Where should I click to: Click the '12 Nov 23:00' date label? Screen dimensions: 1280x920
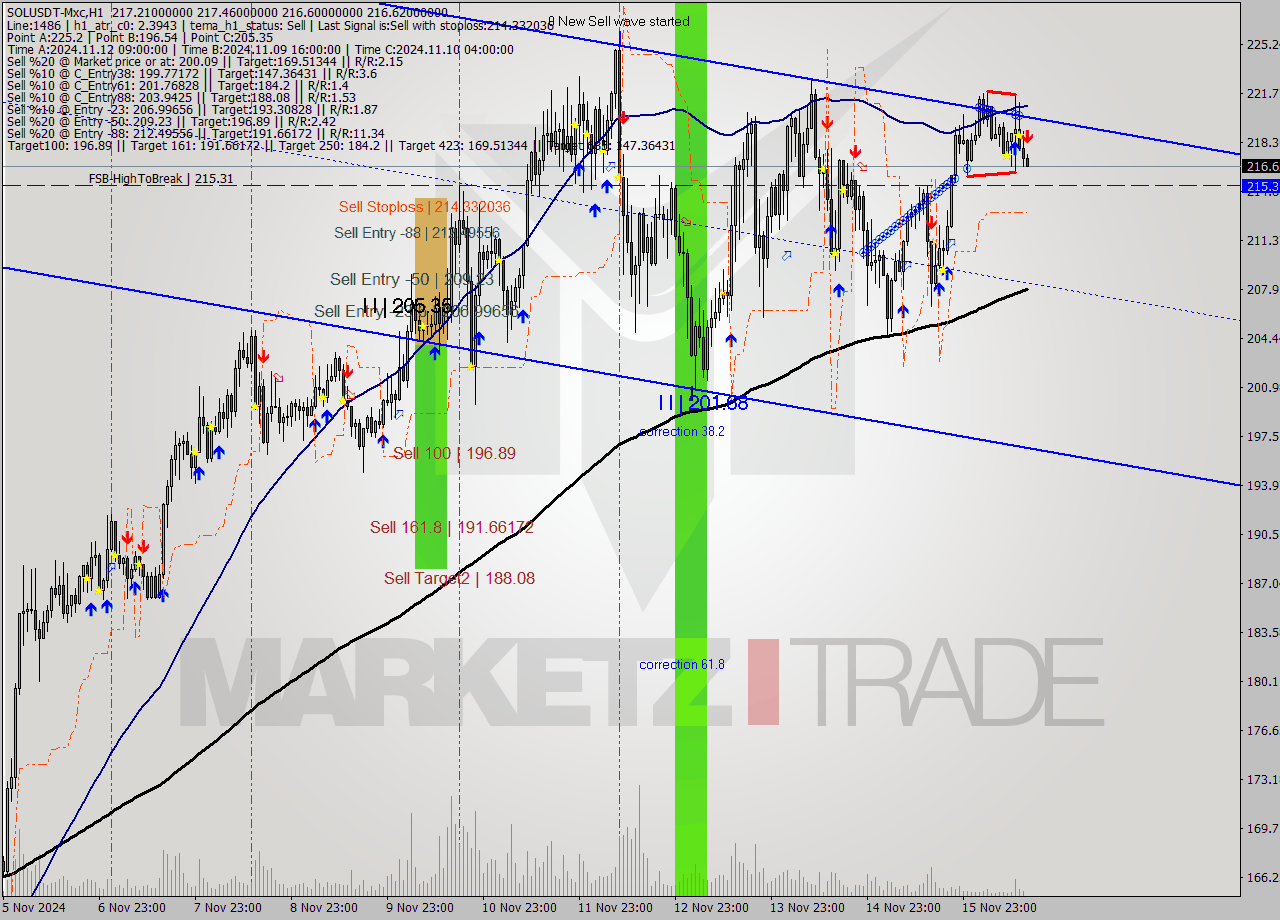tap(712, 908)
